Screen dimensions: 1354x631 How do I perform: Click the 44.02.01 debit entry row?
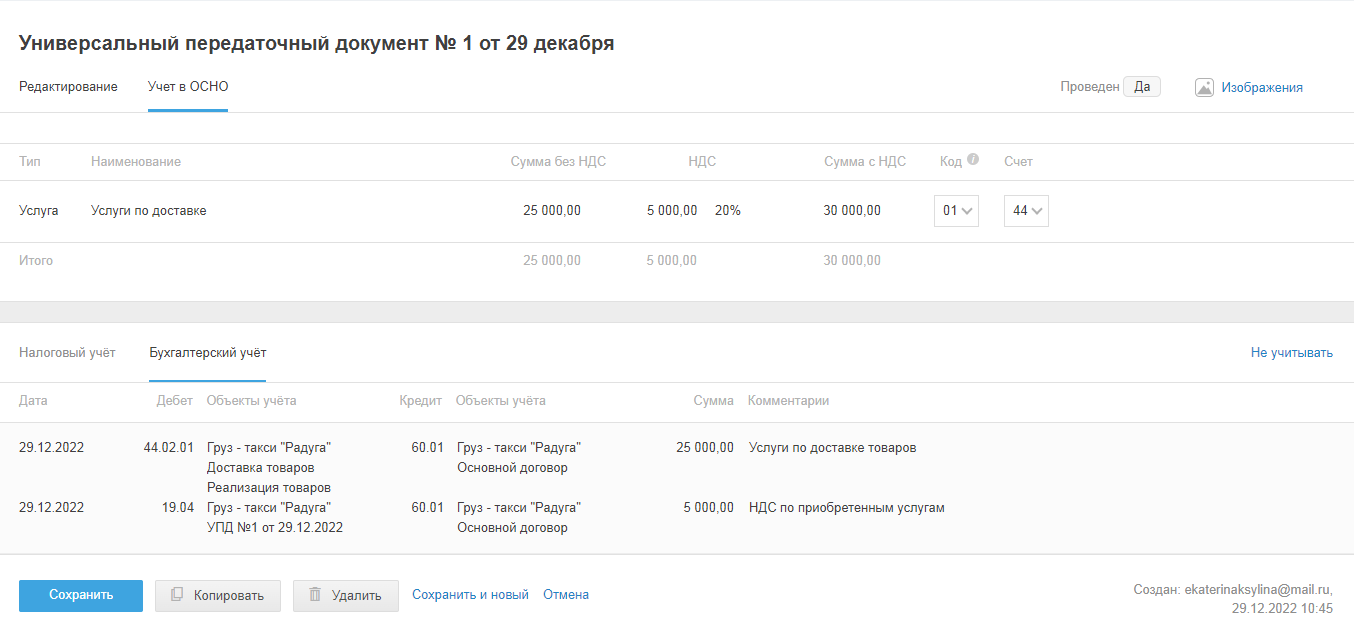click(x=168, y=448)
